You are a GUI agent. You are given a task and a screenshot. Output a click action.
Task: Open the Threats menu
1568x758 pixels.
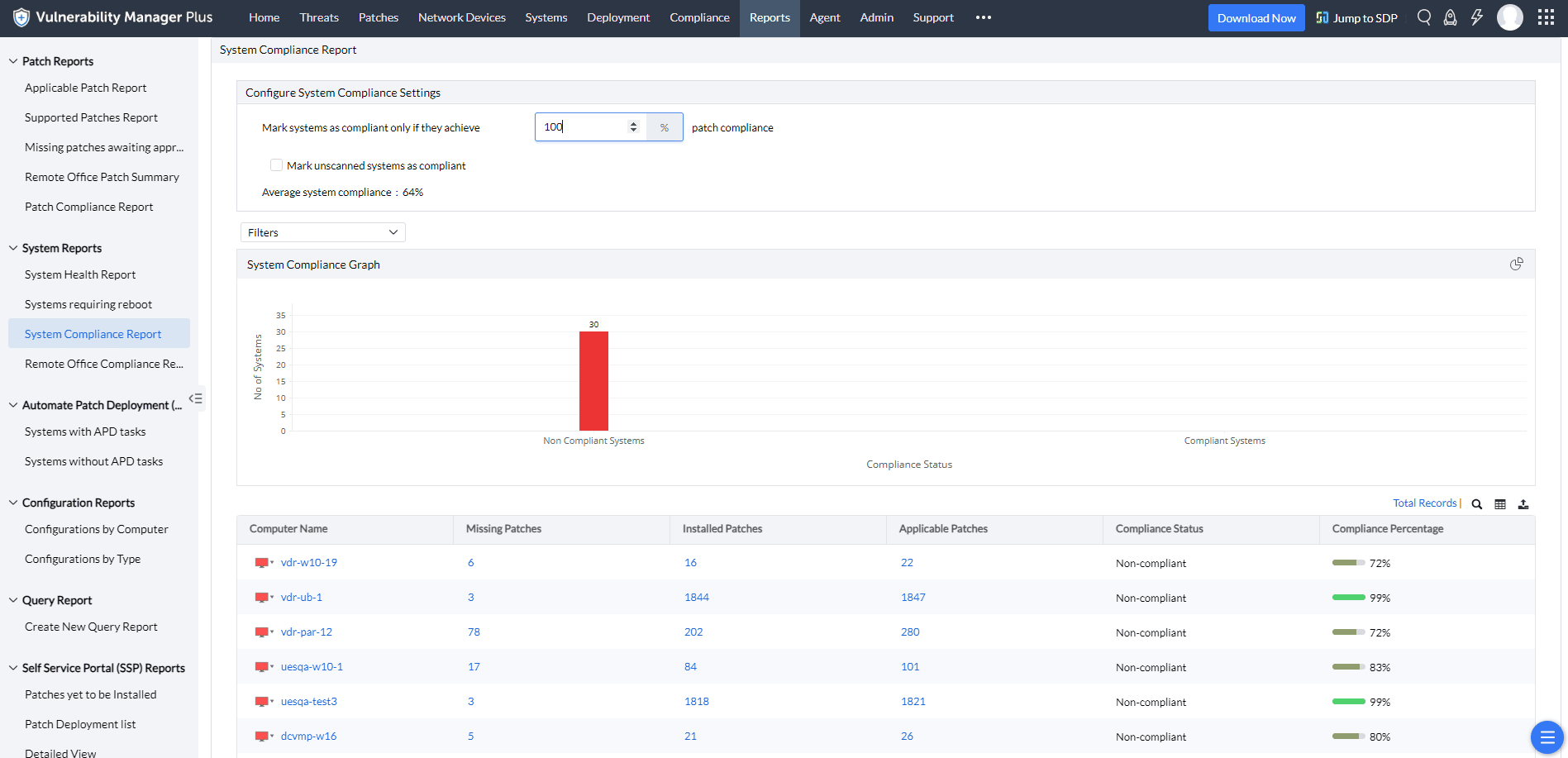[x=319, y=17]
